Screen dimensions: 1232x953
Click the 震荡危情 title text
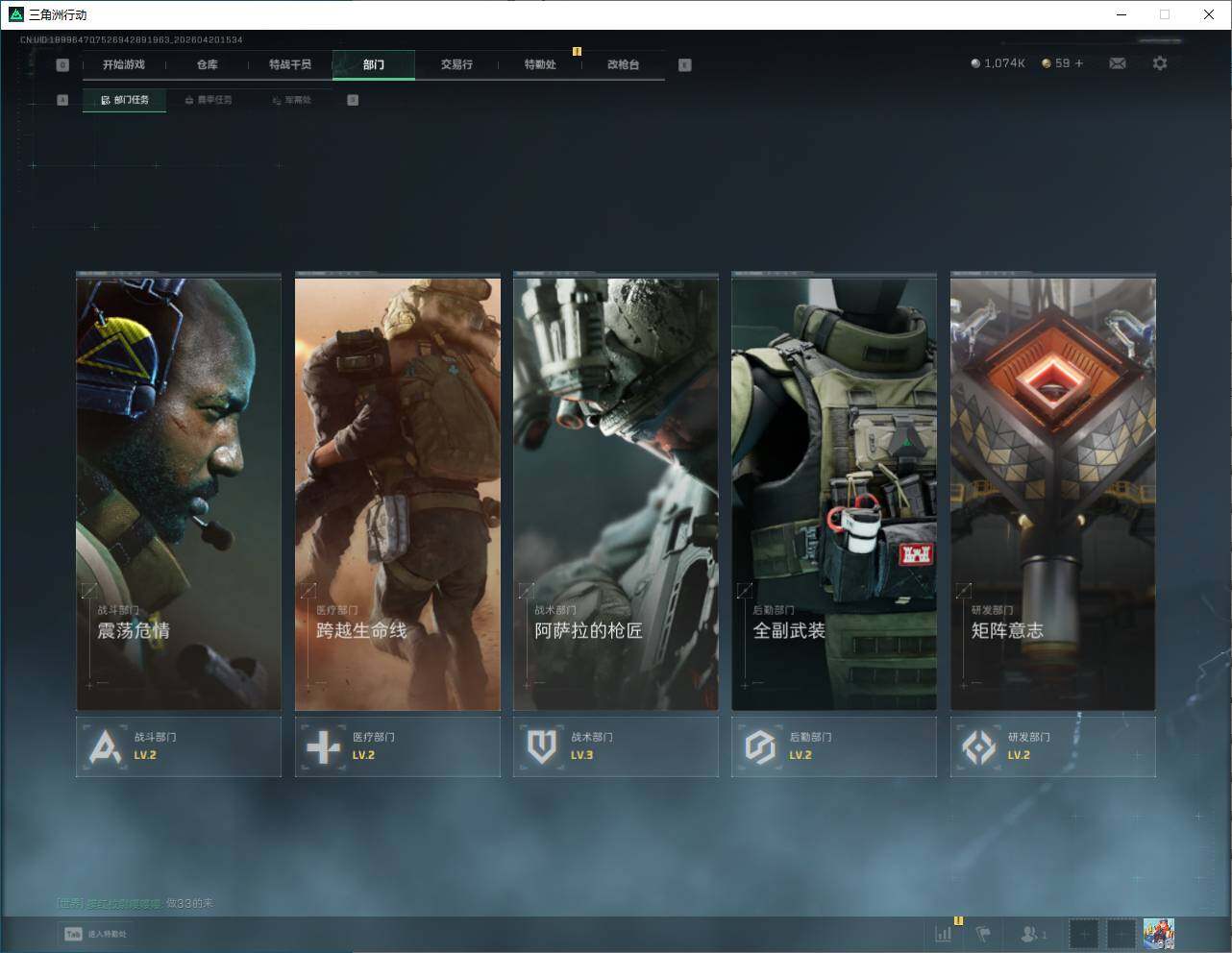[134, 631]
